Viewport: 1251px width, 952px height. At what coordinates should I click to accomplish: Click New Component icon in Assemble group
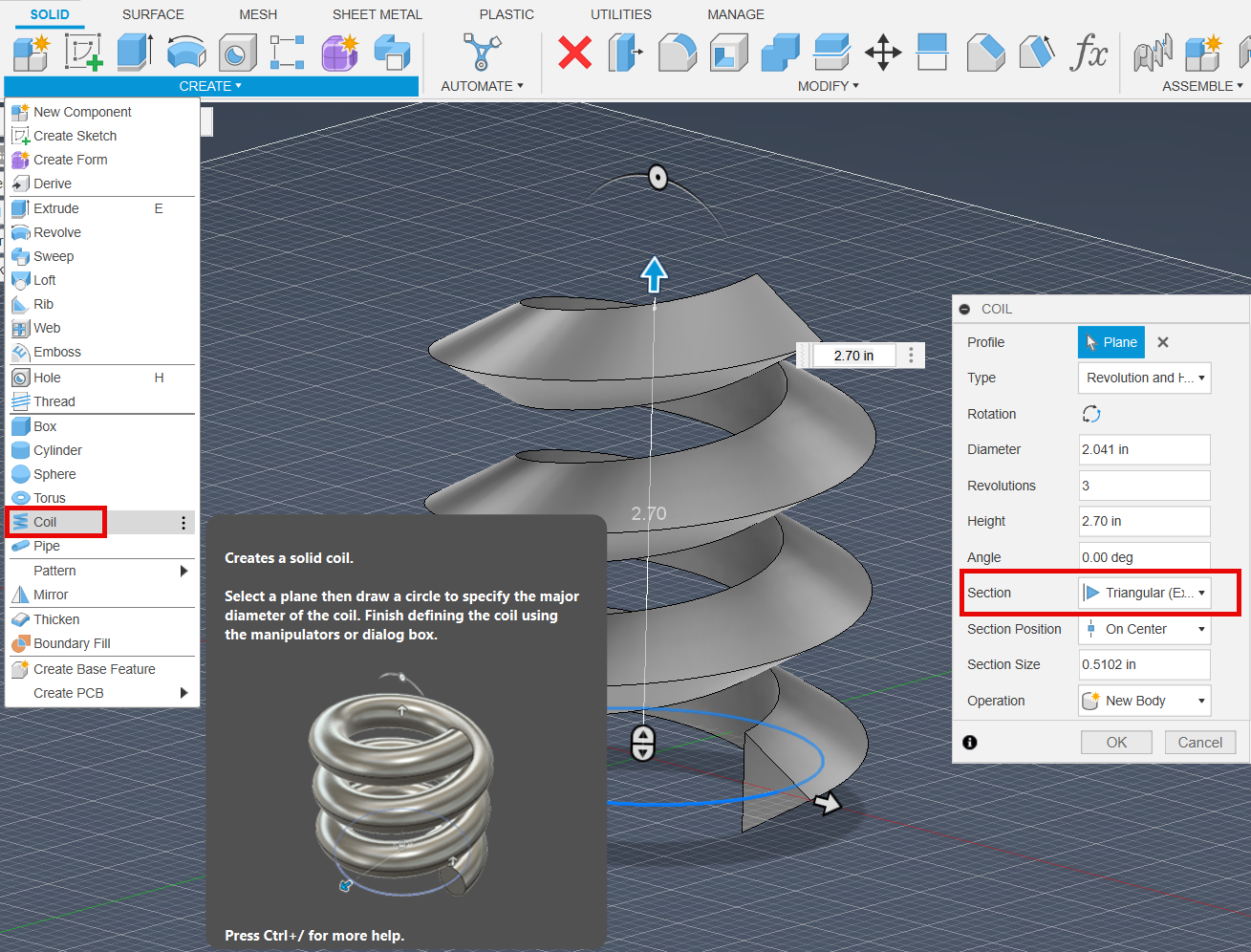[x=1203, y=53]
